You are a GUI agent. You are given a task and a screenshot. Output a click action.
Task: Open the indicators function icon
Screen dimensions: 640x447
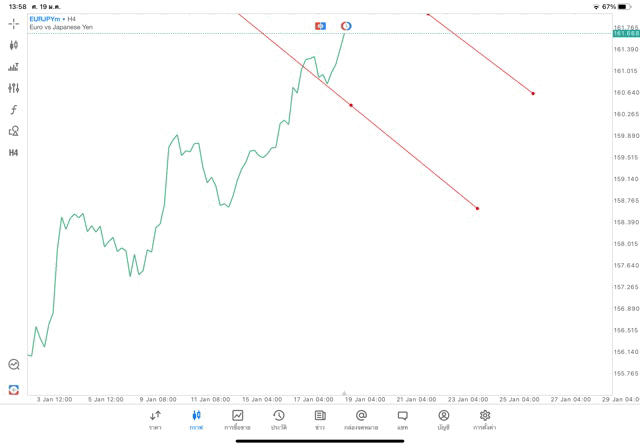tap(14, 109)
